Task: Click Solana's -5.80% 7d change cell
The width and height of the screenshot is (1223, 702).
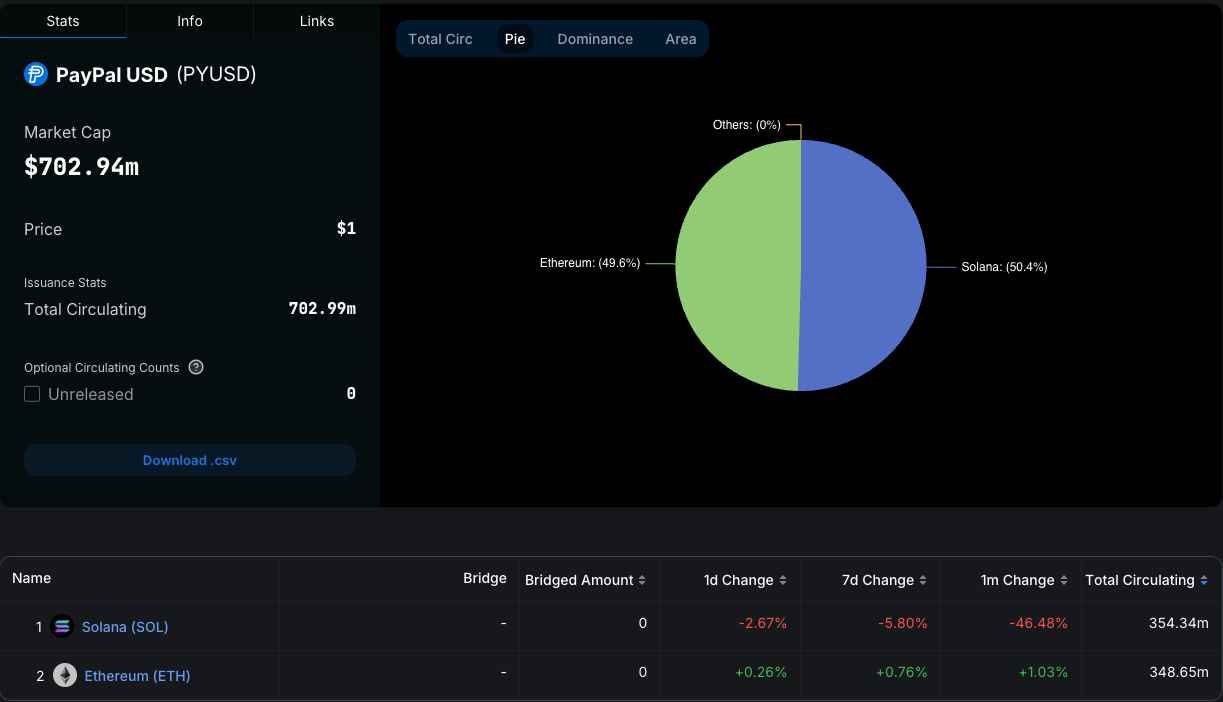Action: [903, 623]
